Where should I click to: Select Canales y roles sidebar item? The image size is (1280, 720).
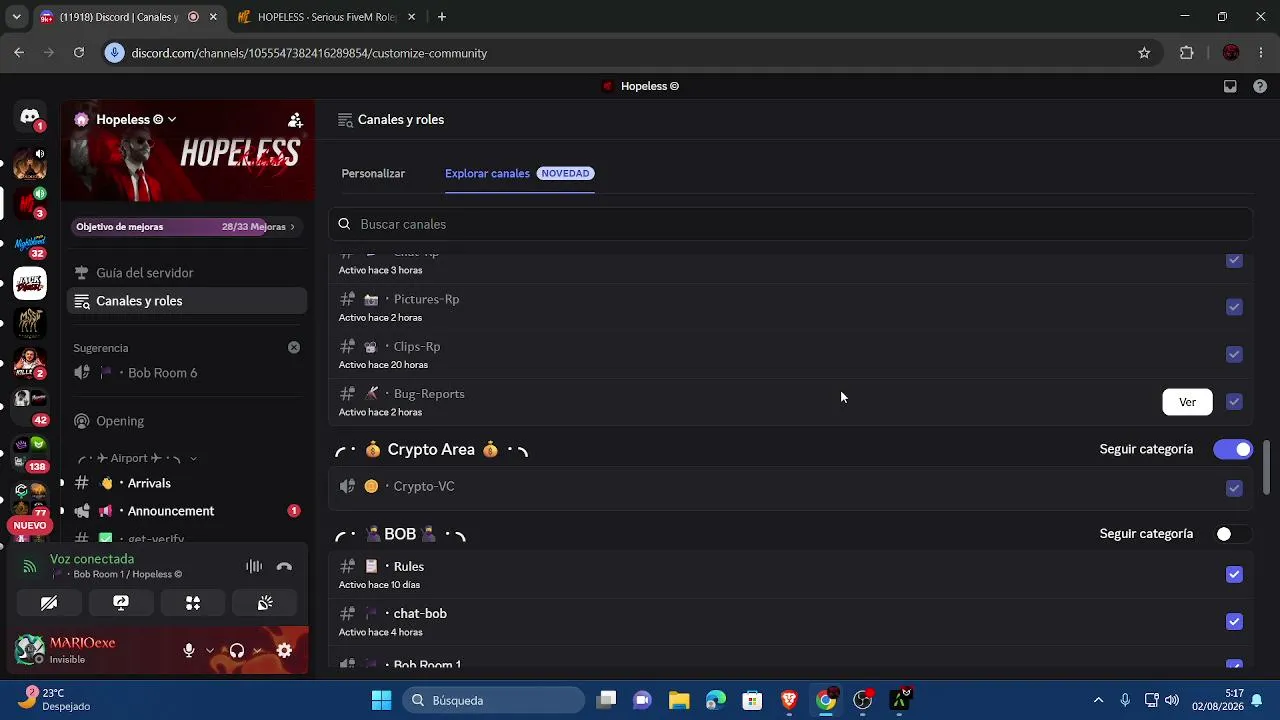click(x=187, y=301)
